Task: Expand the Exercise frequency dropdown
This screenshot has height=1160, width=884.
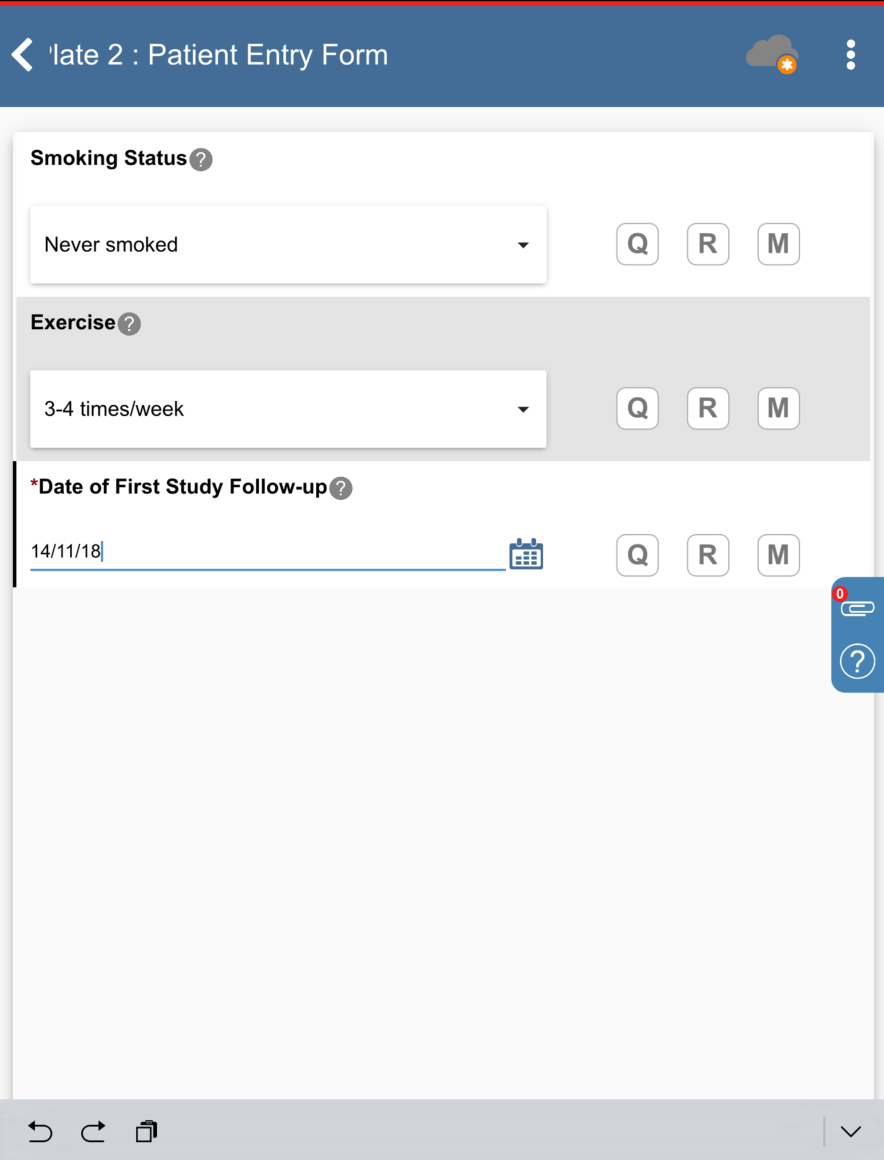Action: pos(288,409)
